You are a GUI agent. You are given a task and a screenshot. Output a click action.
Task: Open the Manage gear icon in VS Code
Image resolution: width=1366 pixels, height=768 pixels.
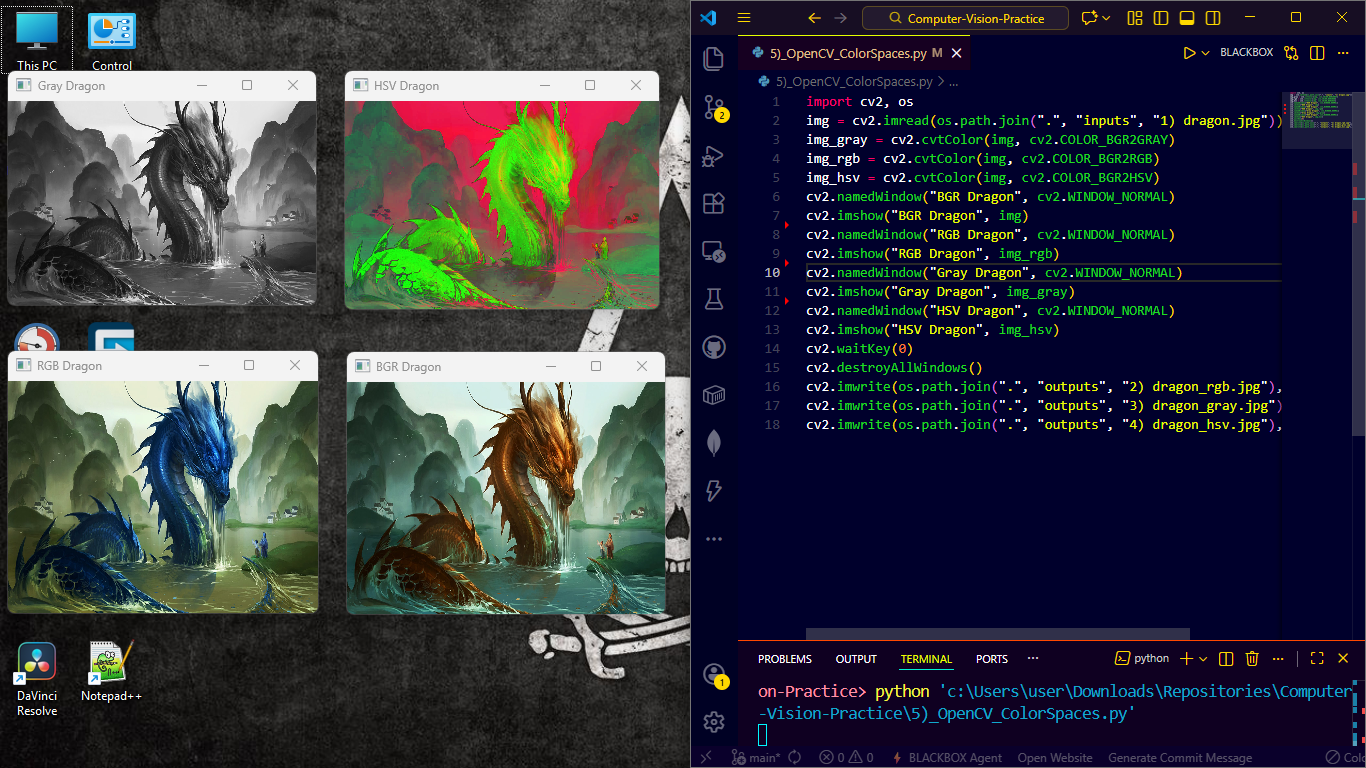click(714, 721)
